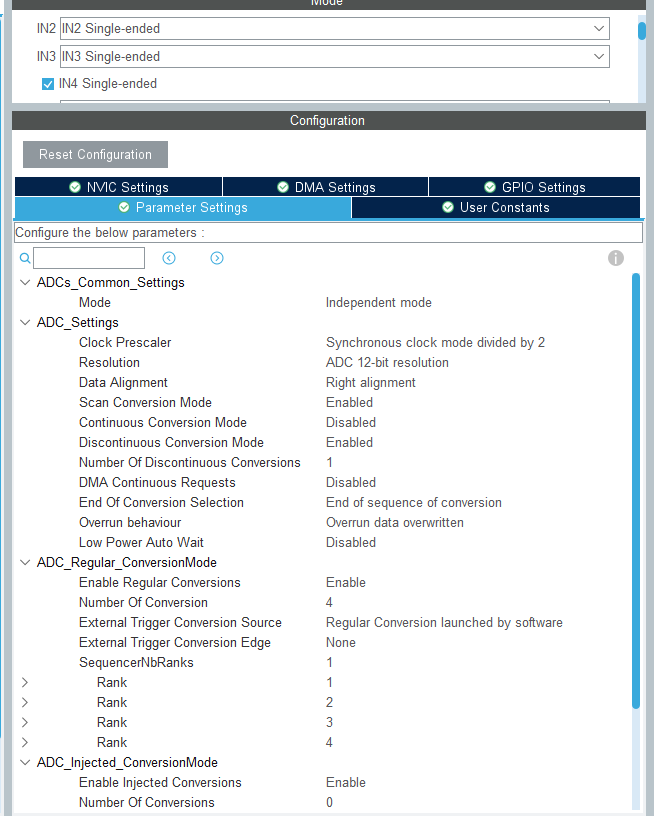The height and width of the screenshot is (816, 657).
Task: Click the Mode panel scrollbar thumb
Action: pyautogui.click(x=642, y=31)
